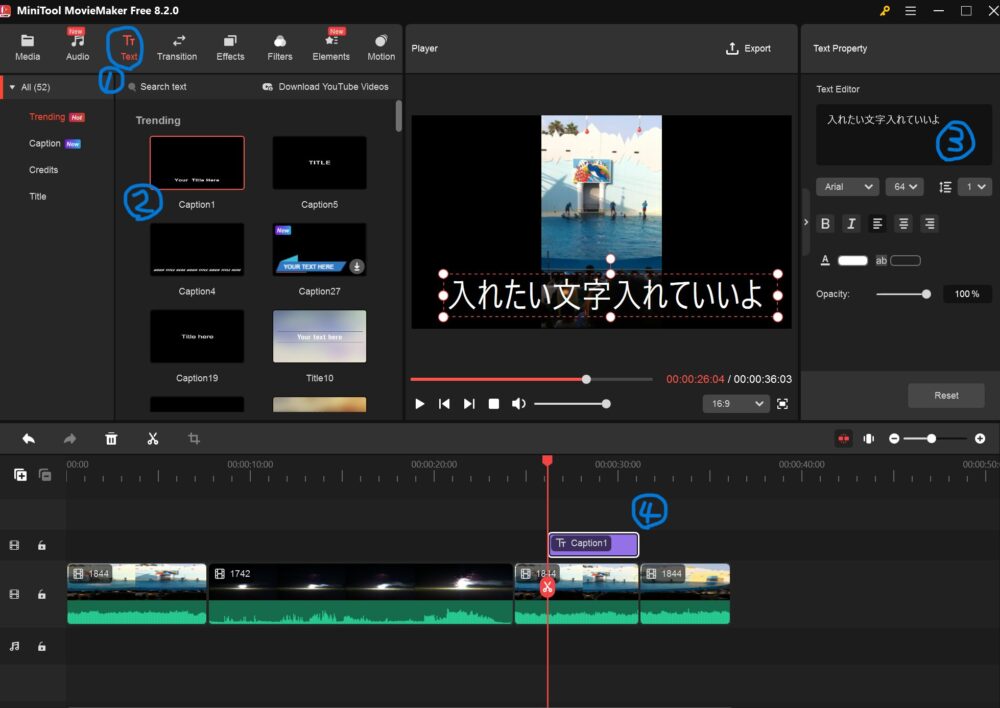
Task: Select the Caption1 thumbnail
Action: (197, 163)
